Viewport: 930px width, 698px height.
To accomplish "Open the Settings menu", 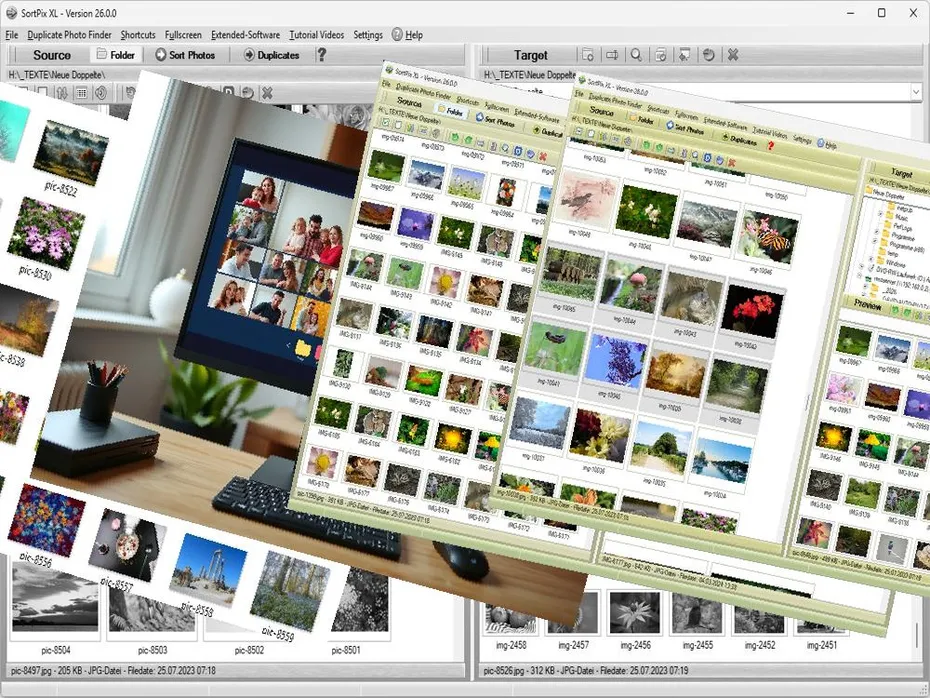I will click(368, 34).
